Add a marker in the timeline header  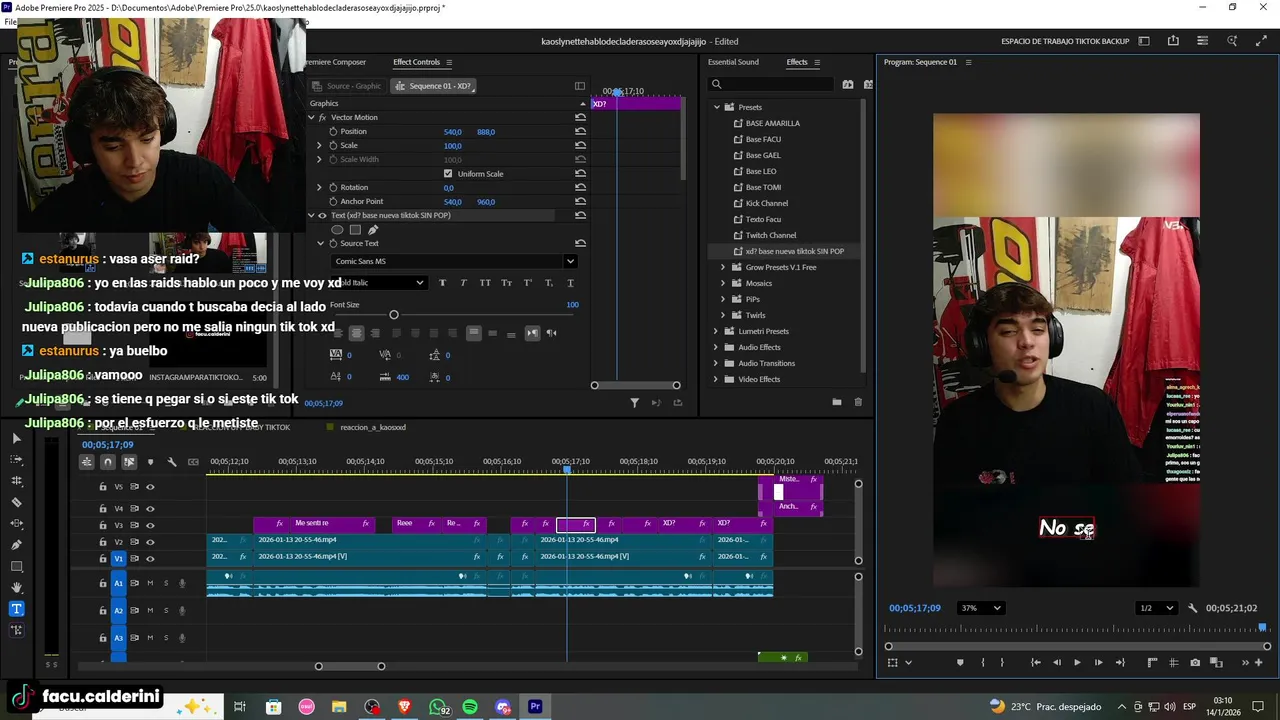[x=150, y=462]
